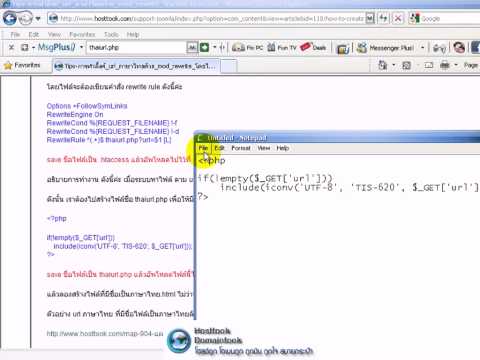Click the toolbar search field containing thaiurl.php
This screenshot has height=360, width=480.
coord(137,47)
